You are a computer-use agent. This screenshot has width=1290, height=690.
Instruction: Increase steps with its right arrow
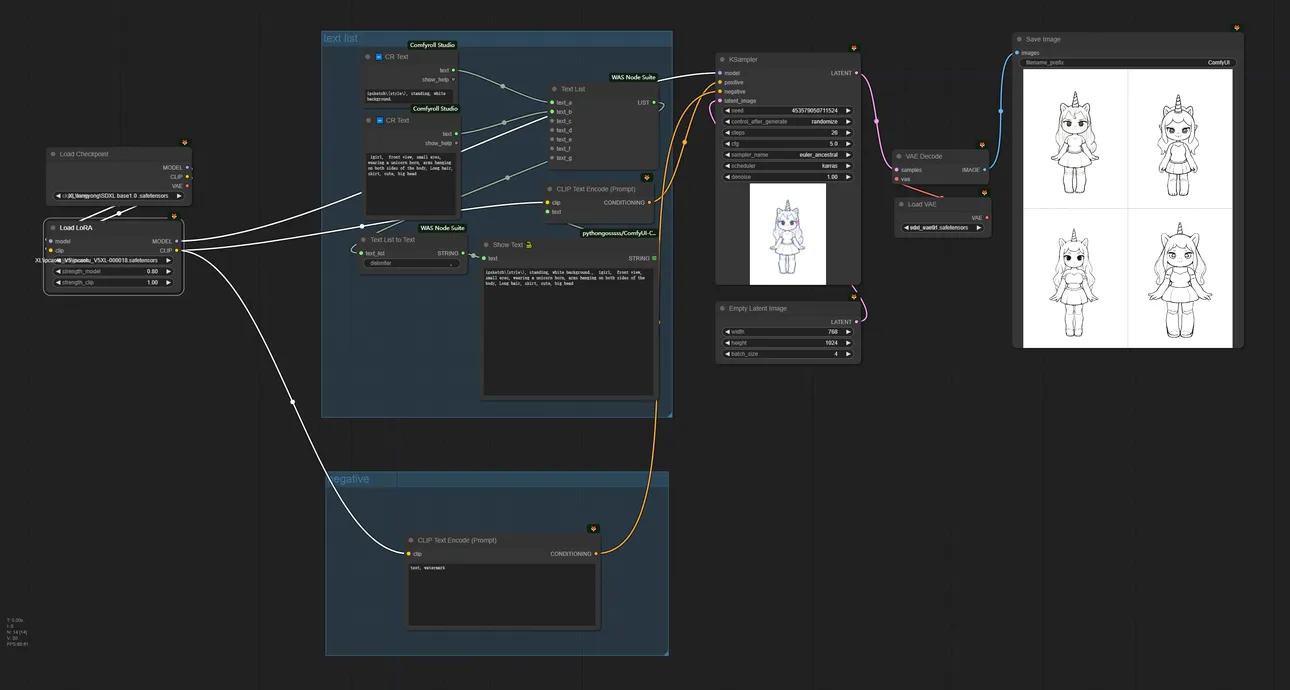coord(848,133)
